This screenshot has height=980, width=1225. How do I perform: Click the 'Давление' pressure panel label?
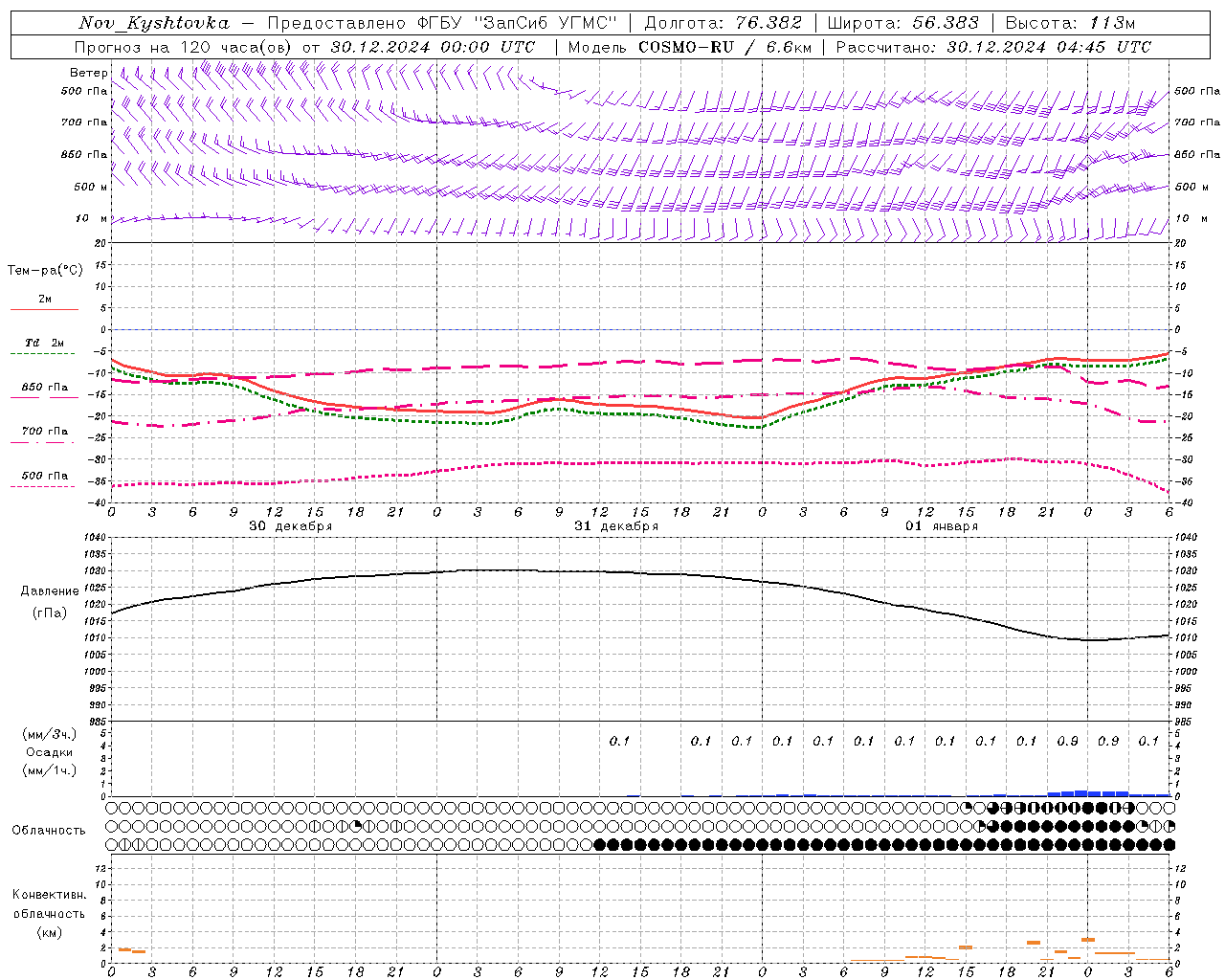pyautogui.click(x=50, y=591)
